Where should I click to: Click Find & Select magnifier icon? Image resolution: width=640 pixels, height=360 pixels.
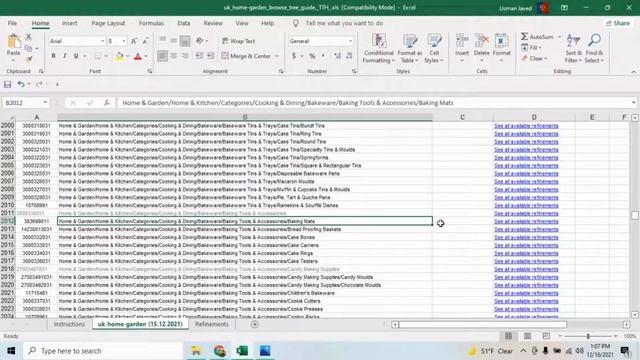(594, 40)
